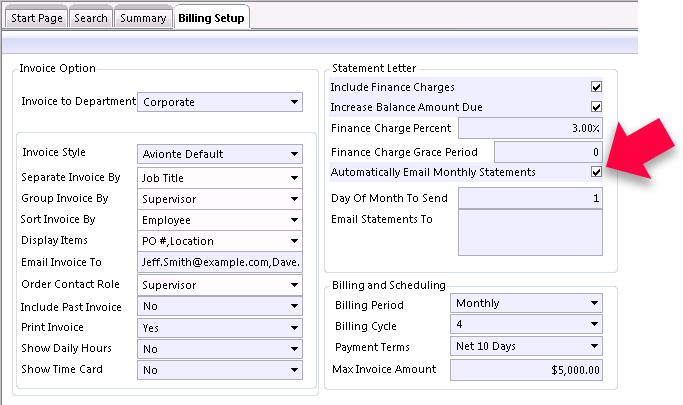Switch to the Start Page tab
Screen dimensions: 683x405
point(37,18)
